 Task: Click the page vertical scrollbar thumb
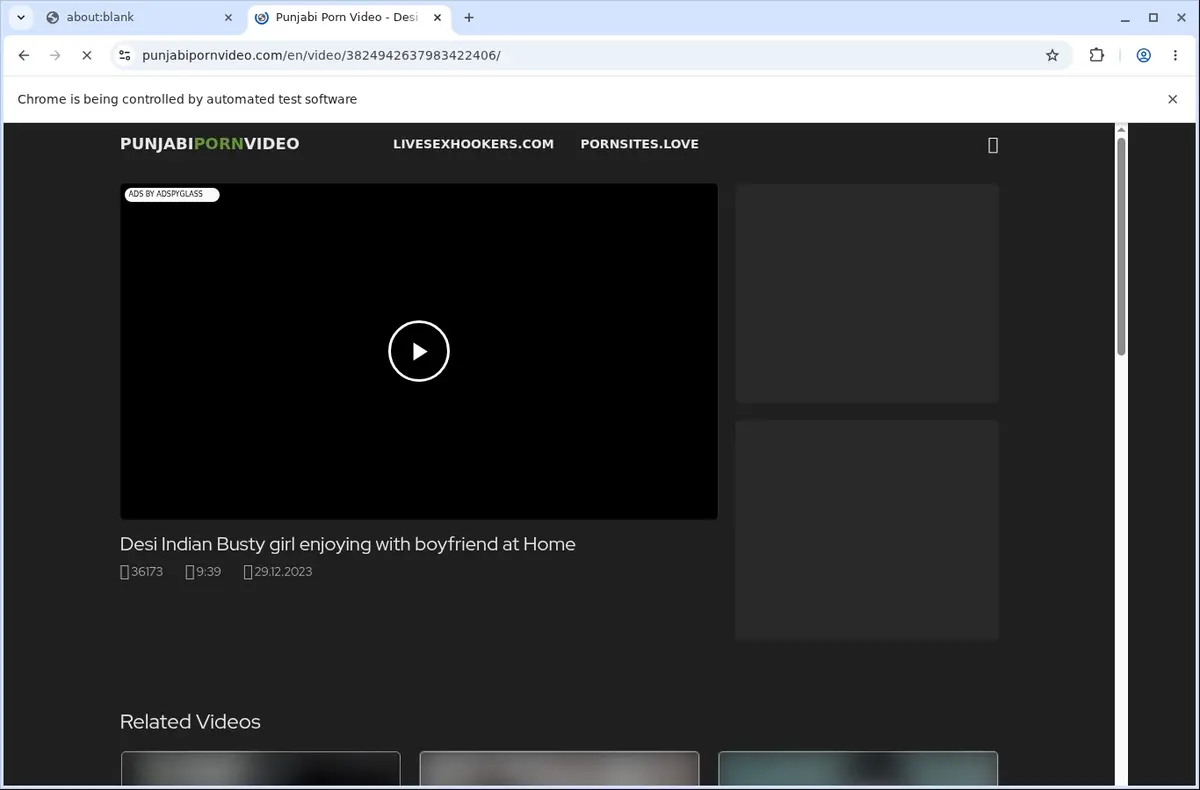point(1121,245)
